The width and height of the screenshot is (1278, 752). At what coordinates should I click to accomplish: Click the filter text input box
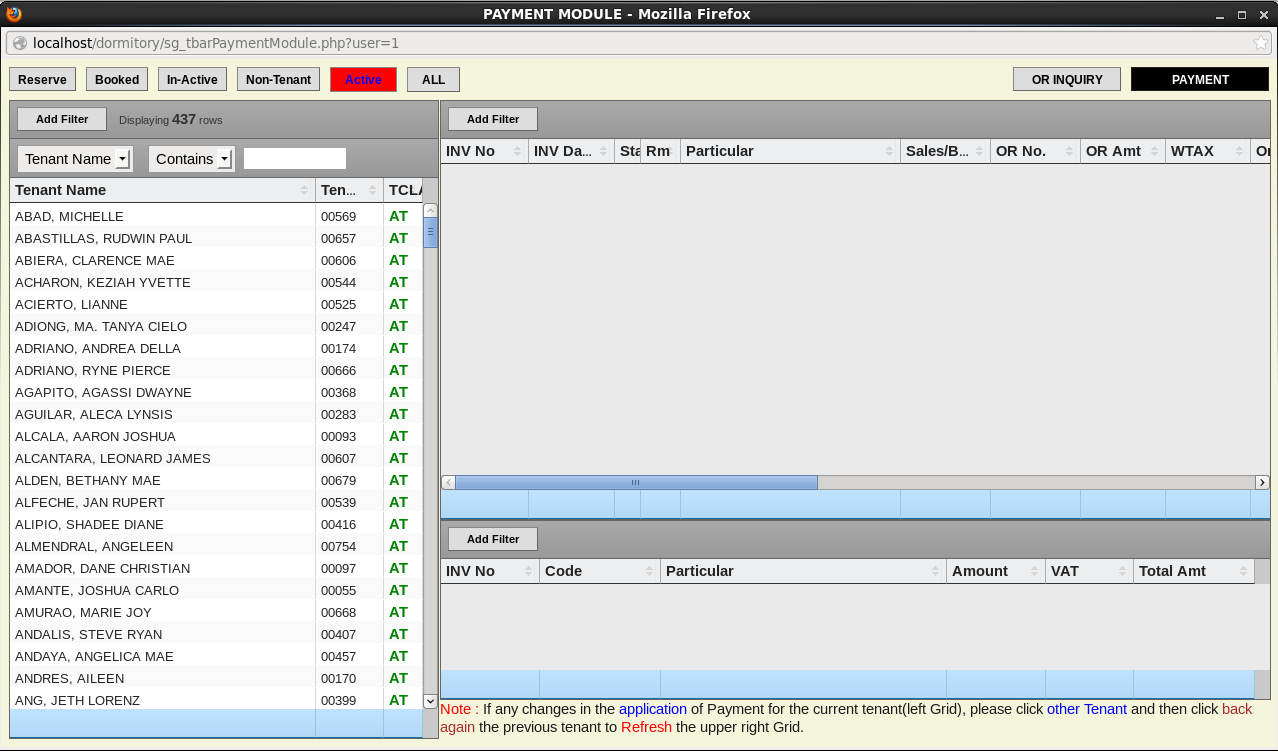point(295,159)
